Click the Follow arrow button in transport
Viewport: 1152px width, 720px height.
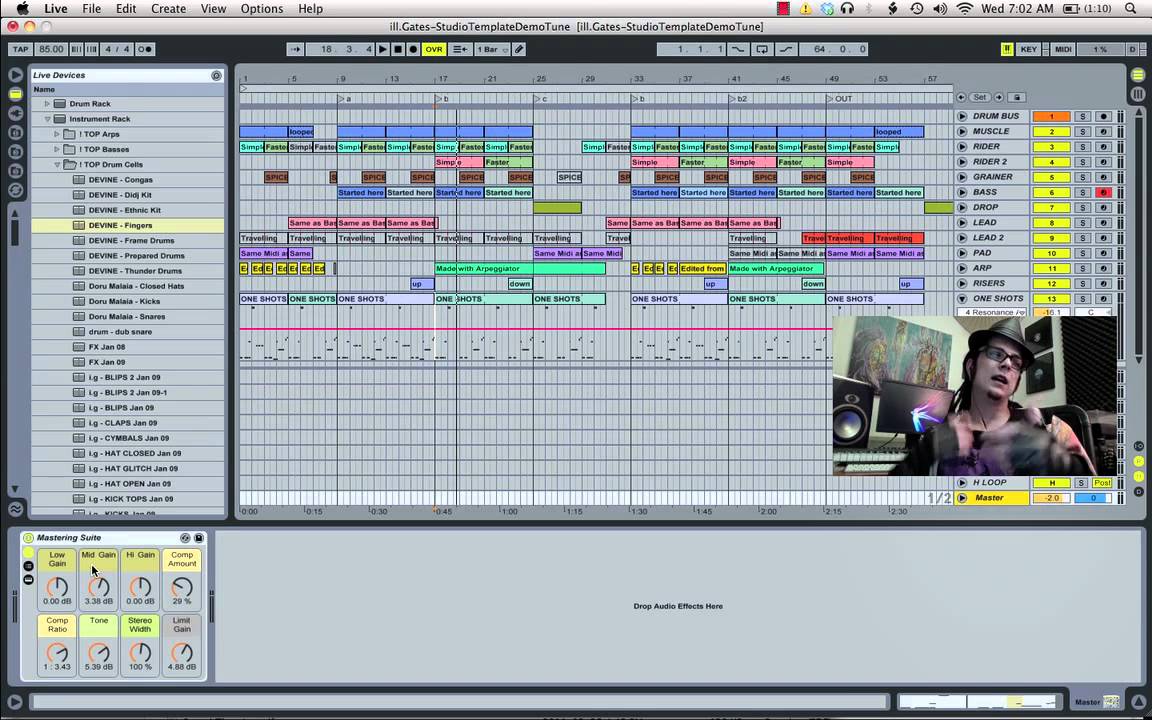click(295, 49)
